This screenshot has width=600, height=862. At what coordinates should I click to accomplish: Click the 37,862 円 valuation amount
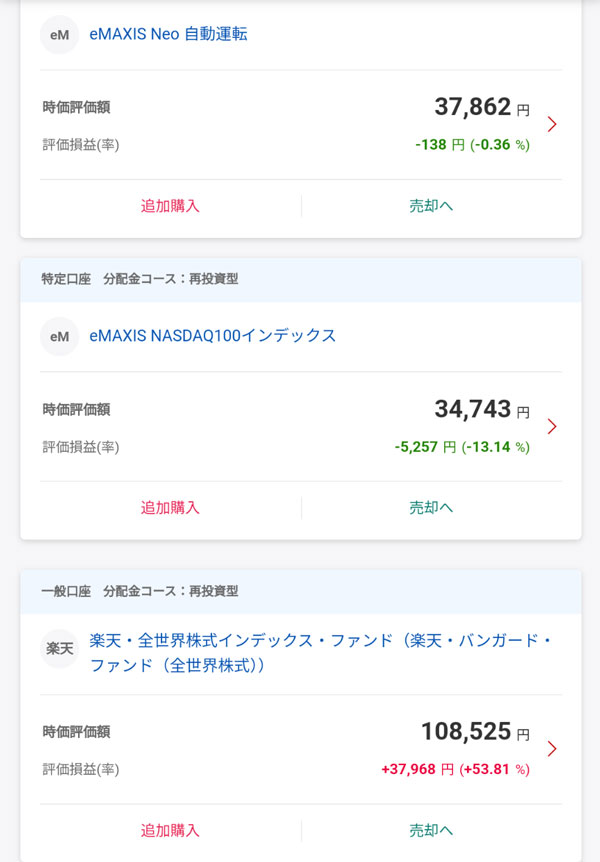(481, 107)
